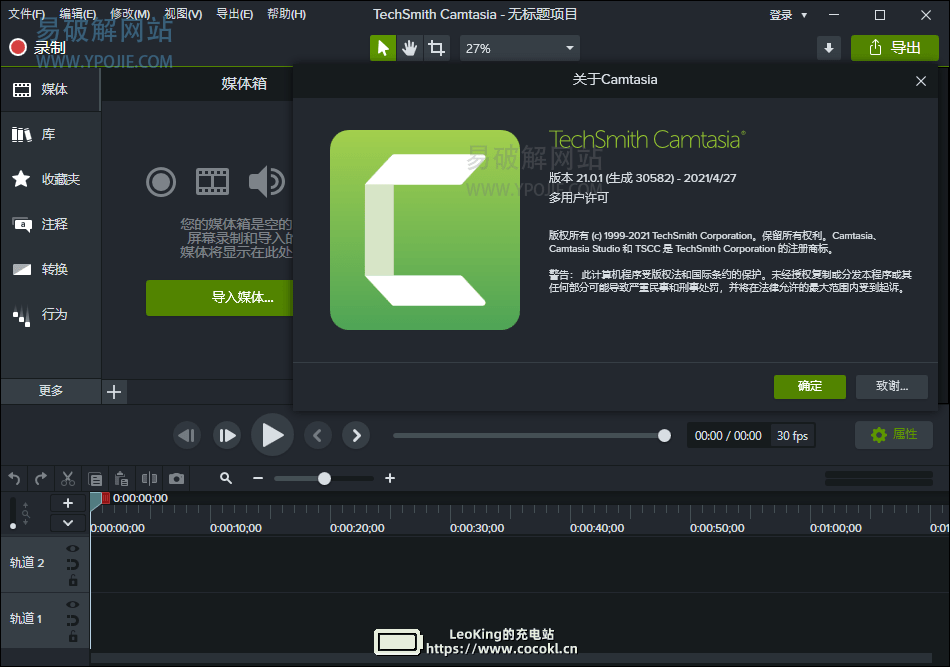
Task: Toggle visibility eye for 轨道 1
Action: point(73,605)
